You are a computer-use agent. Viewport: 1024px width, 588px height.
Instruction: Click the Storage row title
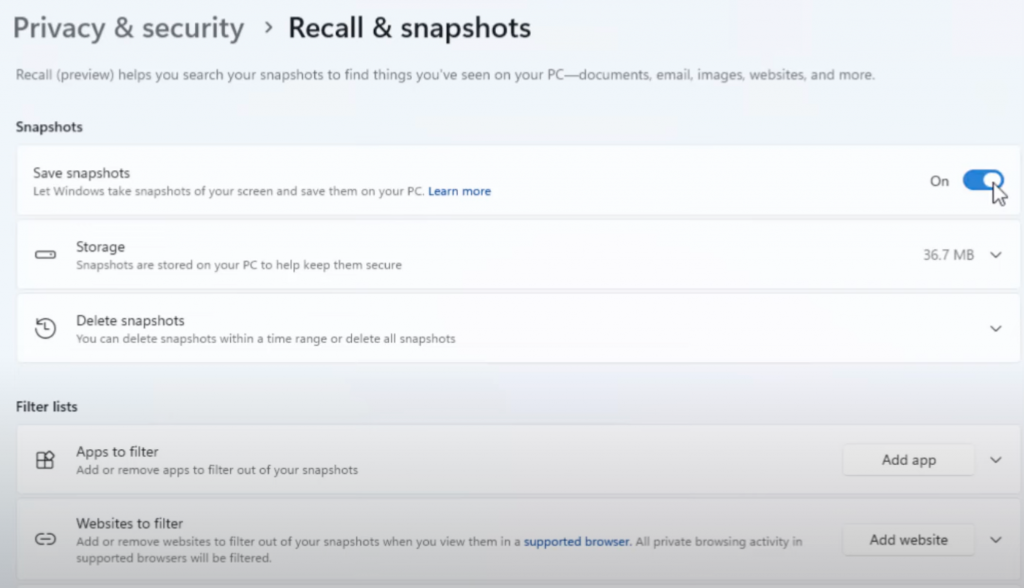[100, 246]
